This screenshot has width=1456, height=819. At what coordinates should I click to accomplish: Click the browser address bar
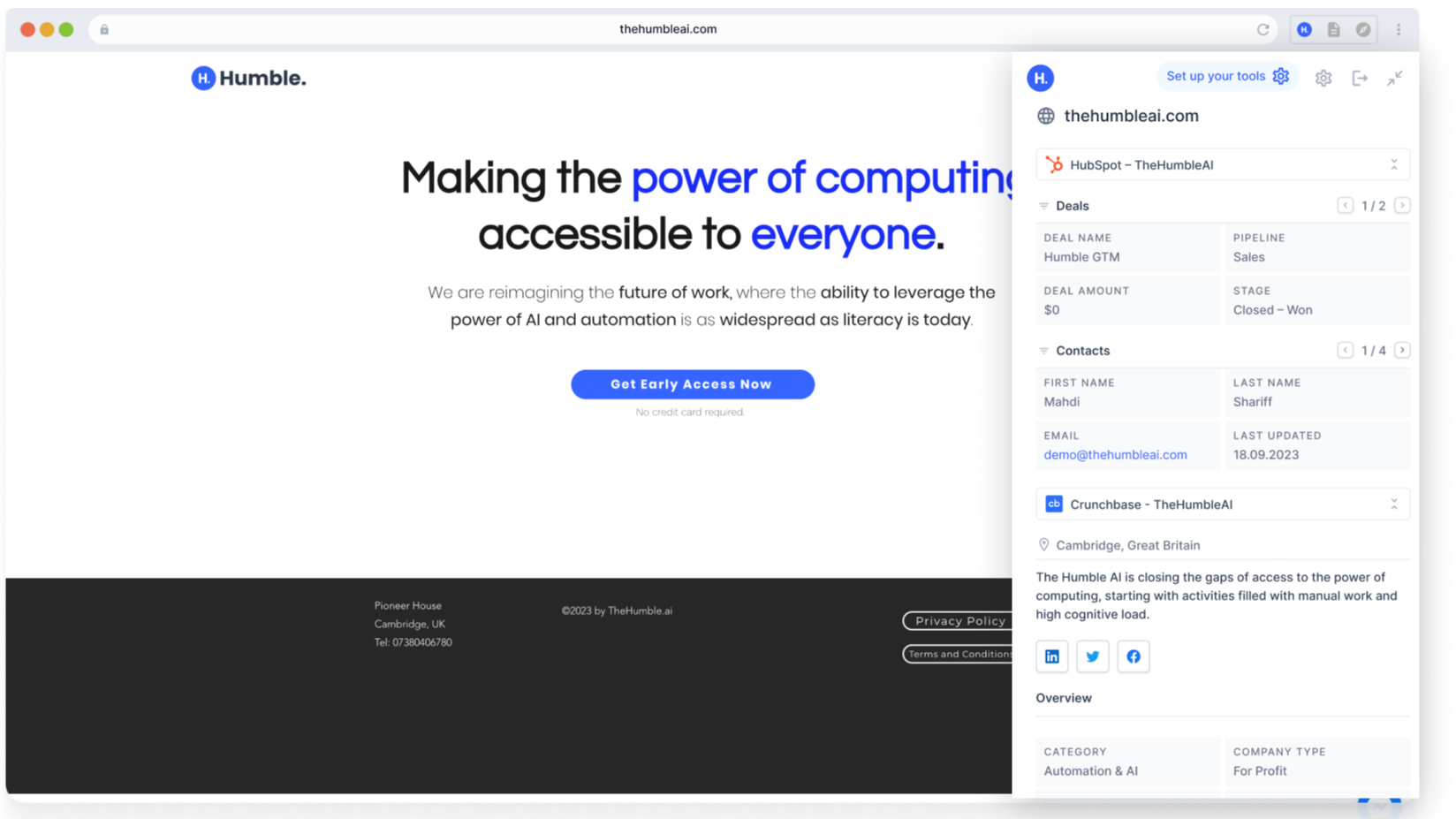tap(668, 29)
